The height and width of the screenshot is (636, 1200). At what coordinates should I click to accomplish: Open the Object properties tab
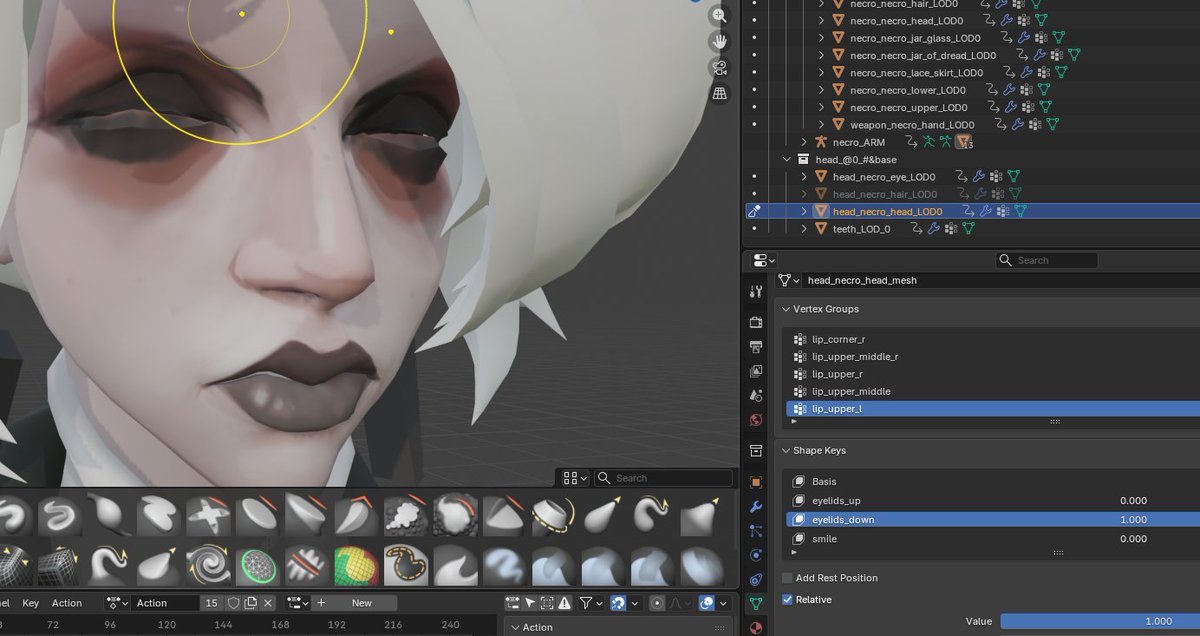(756, 481)
